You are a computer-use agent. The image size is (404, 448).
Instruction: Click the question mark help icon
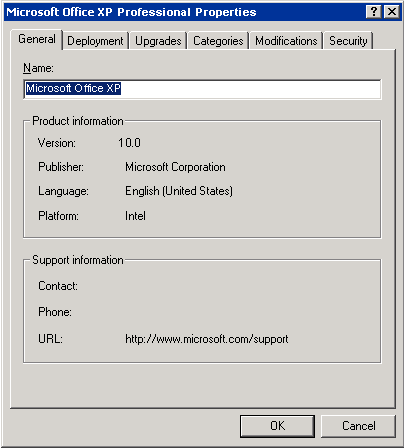(374, 12)
